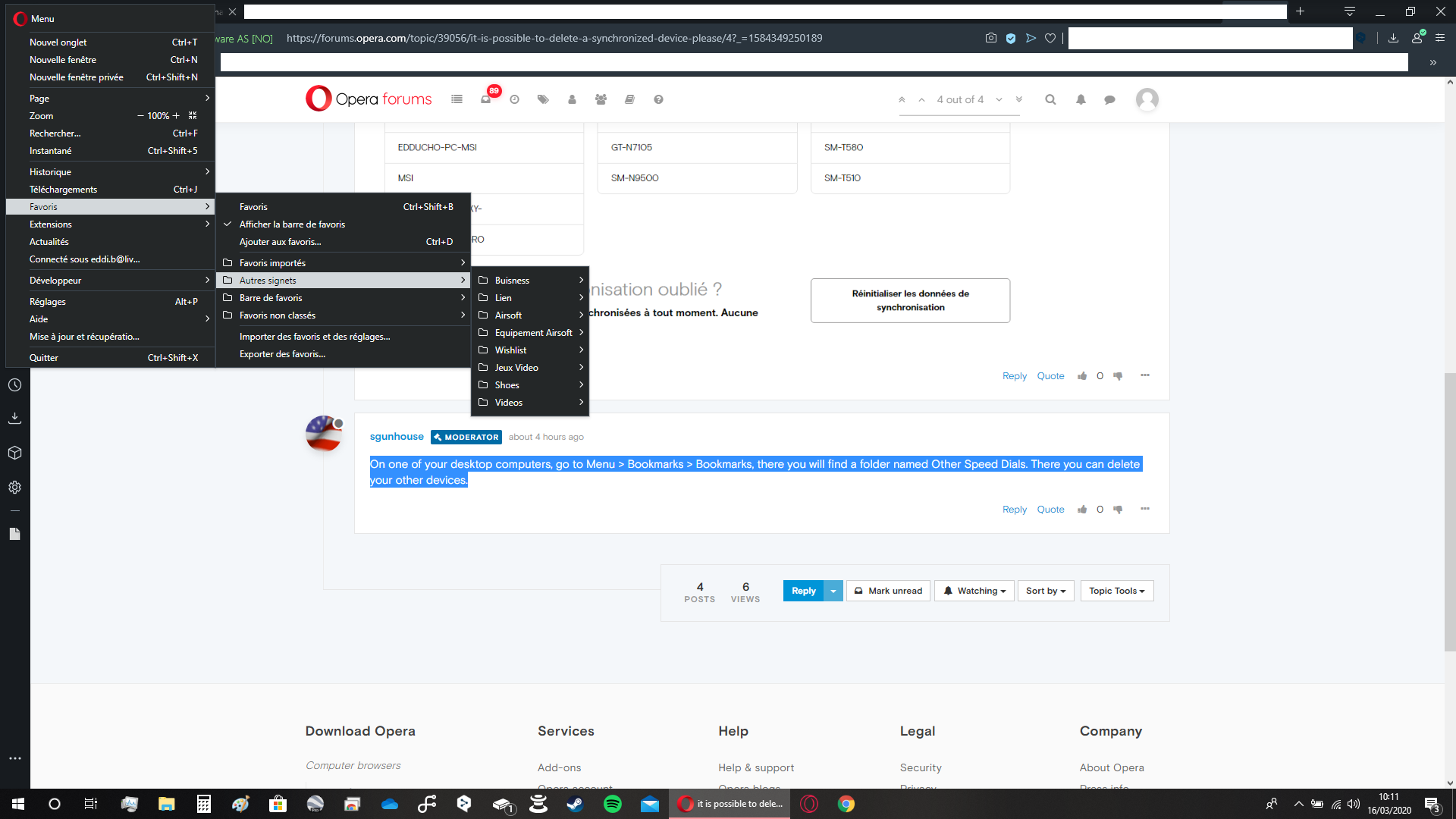This screenshot has width=1456, height=819.
Task: Open the forum categories list icon
Action: tap(457, 99)
